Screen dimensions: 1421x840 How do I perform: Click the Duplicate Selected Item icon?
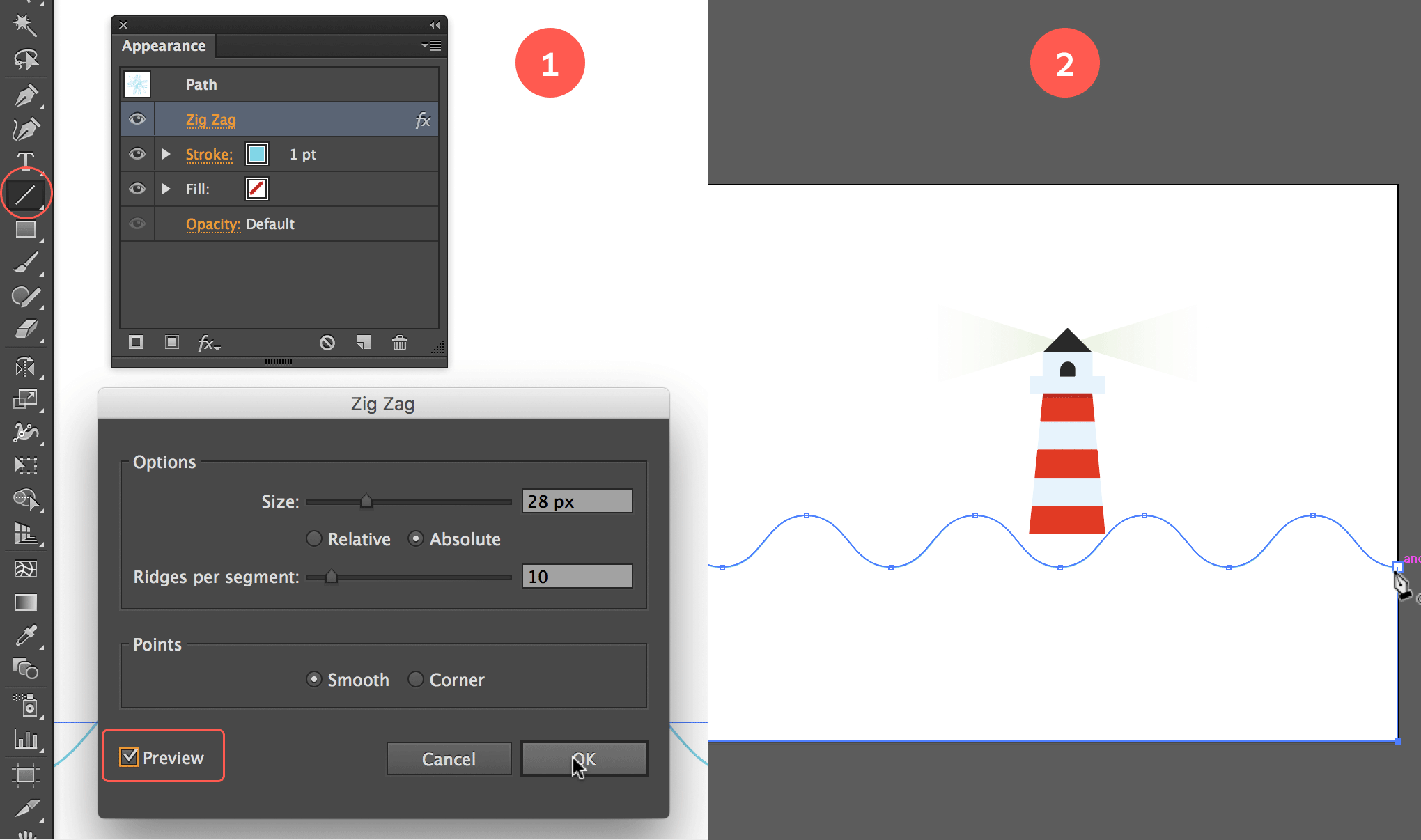363,342
